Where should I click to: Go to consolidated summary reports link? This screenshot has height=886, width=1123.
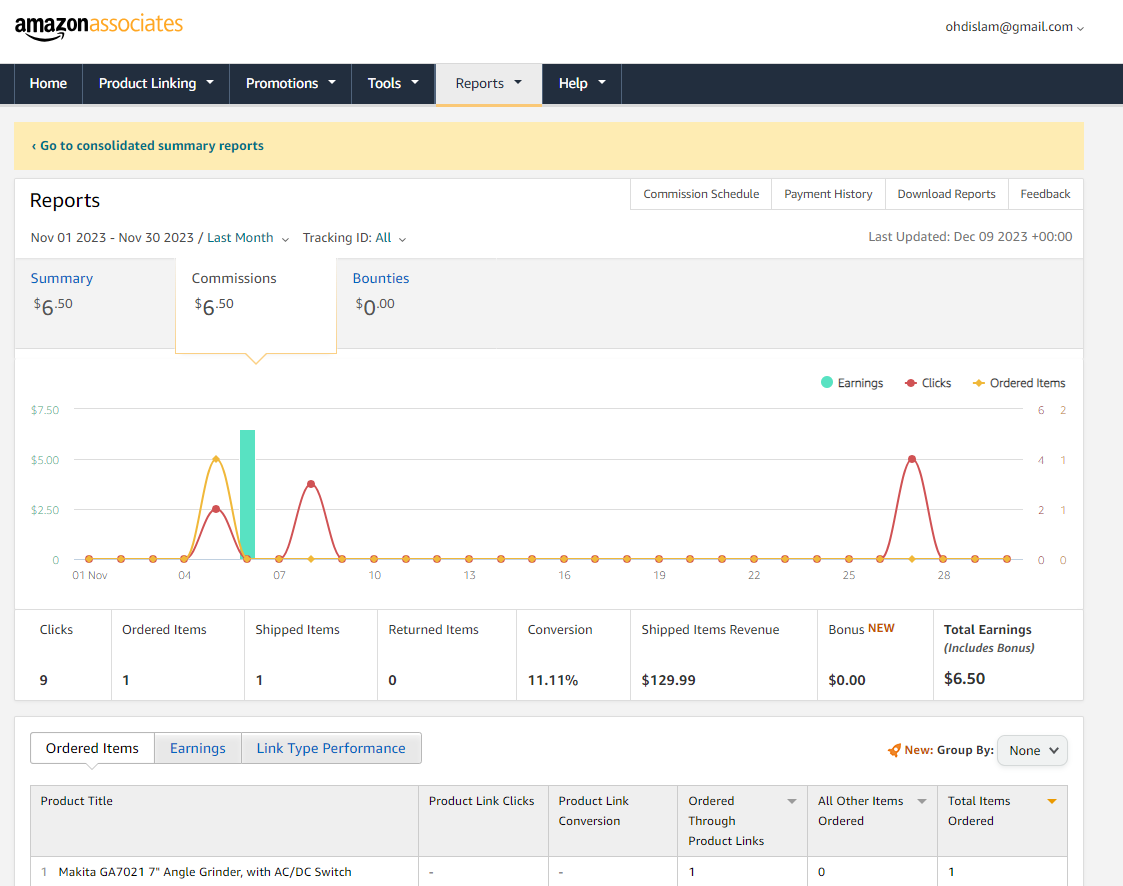coord(148,145)
